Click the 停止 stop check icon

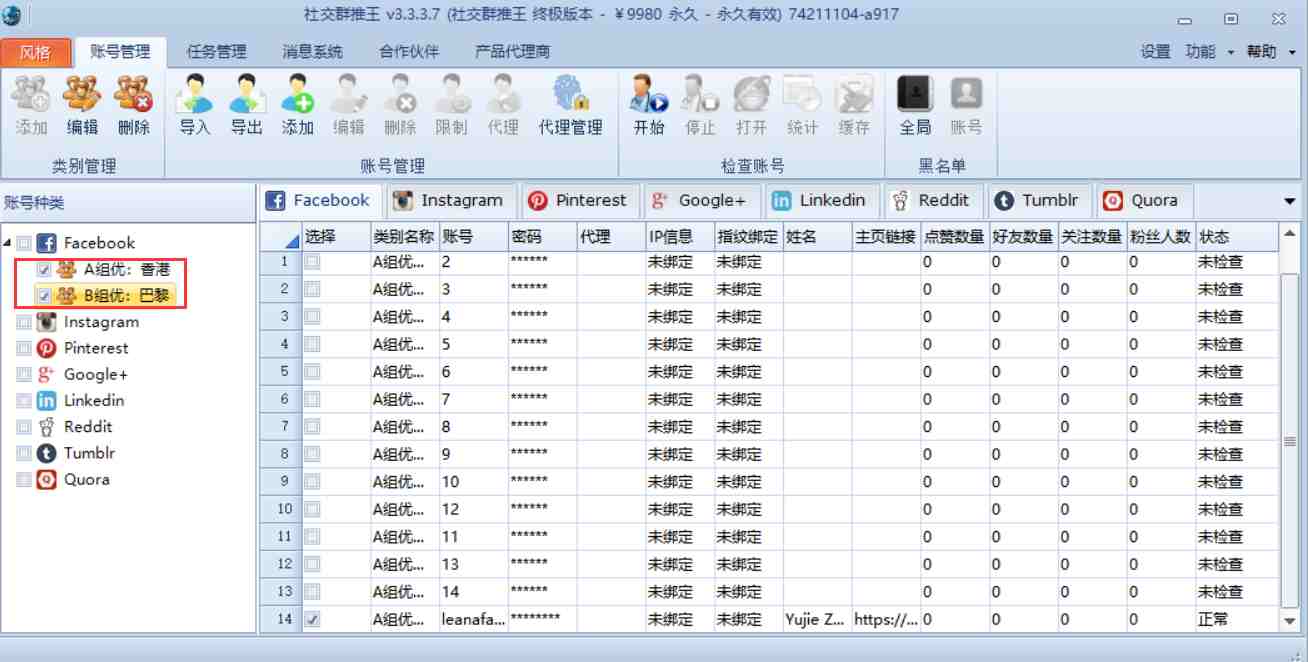(x=700, y=95)
